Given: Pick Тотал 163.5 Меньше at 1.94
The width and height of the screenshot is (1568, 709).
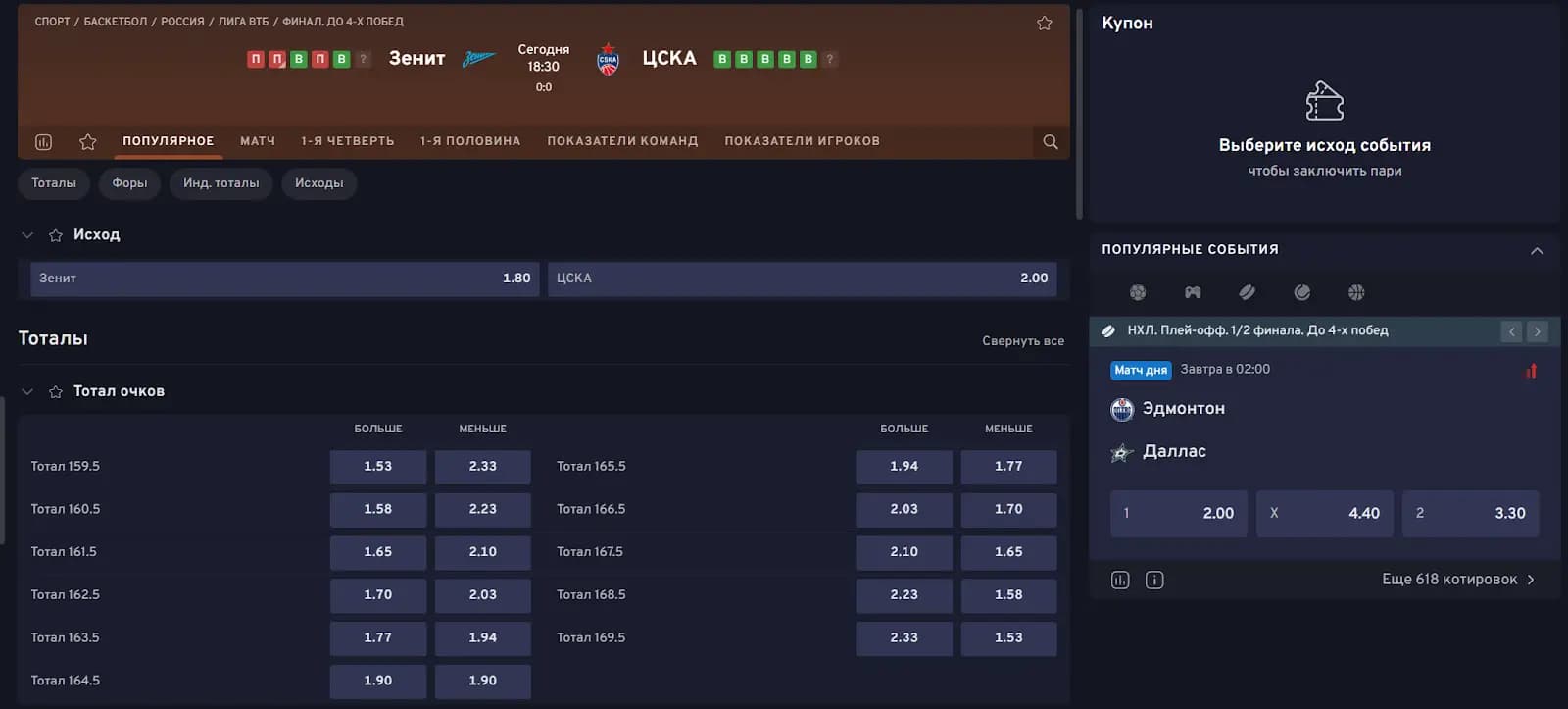Looking at the screenshot, I should 483,638.
